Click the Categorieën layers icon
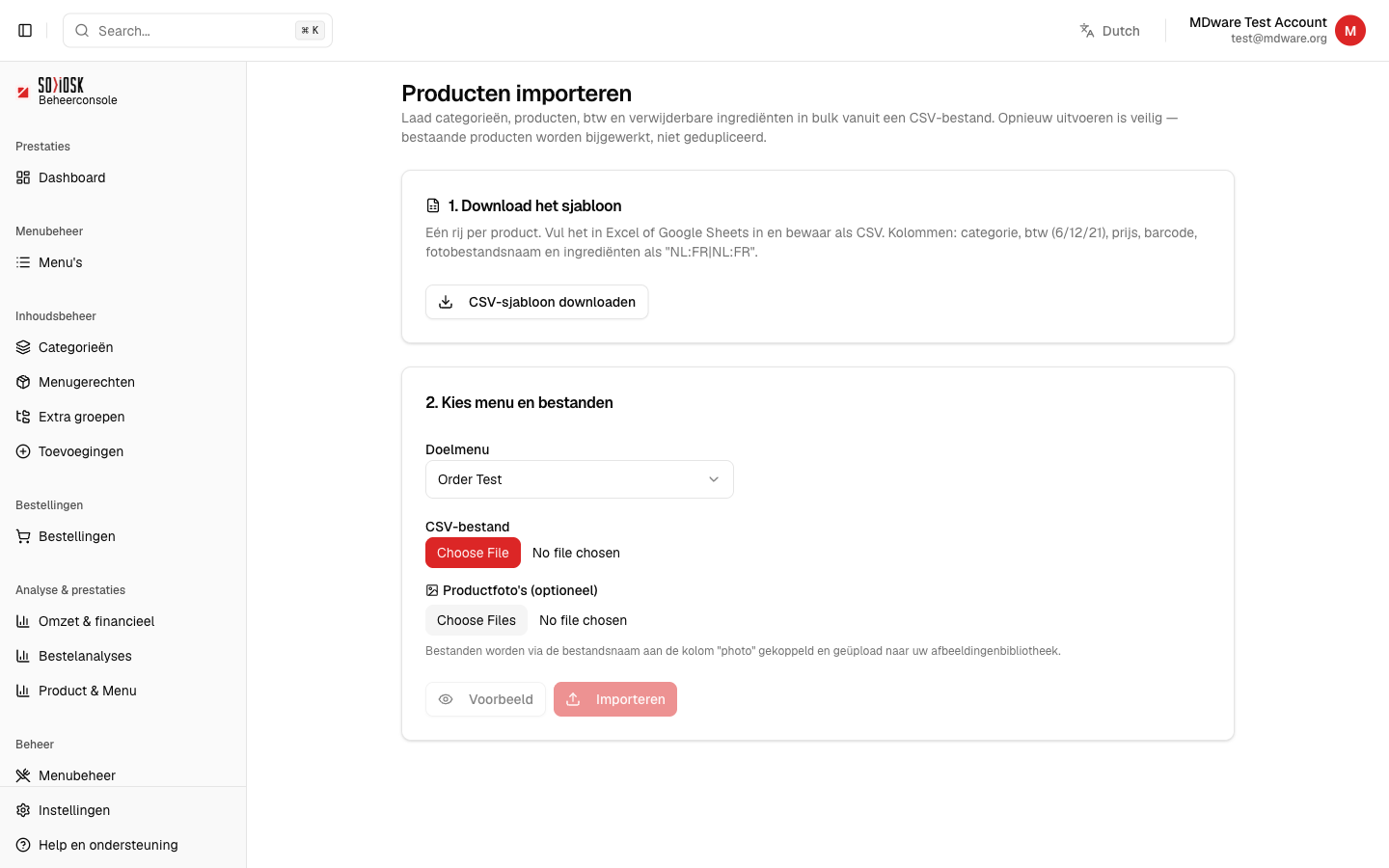This screenshot has height=868, width=1389. click(23, 347)
